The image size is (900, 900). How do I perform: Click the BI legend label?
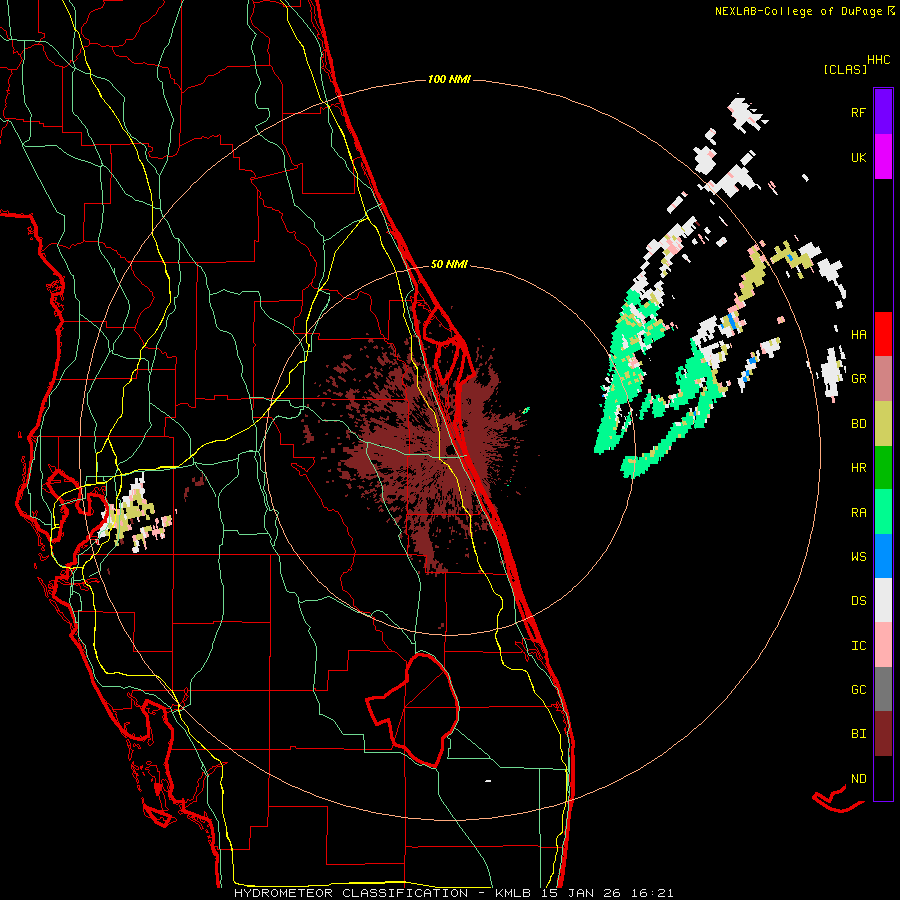pos(858,734)
